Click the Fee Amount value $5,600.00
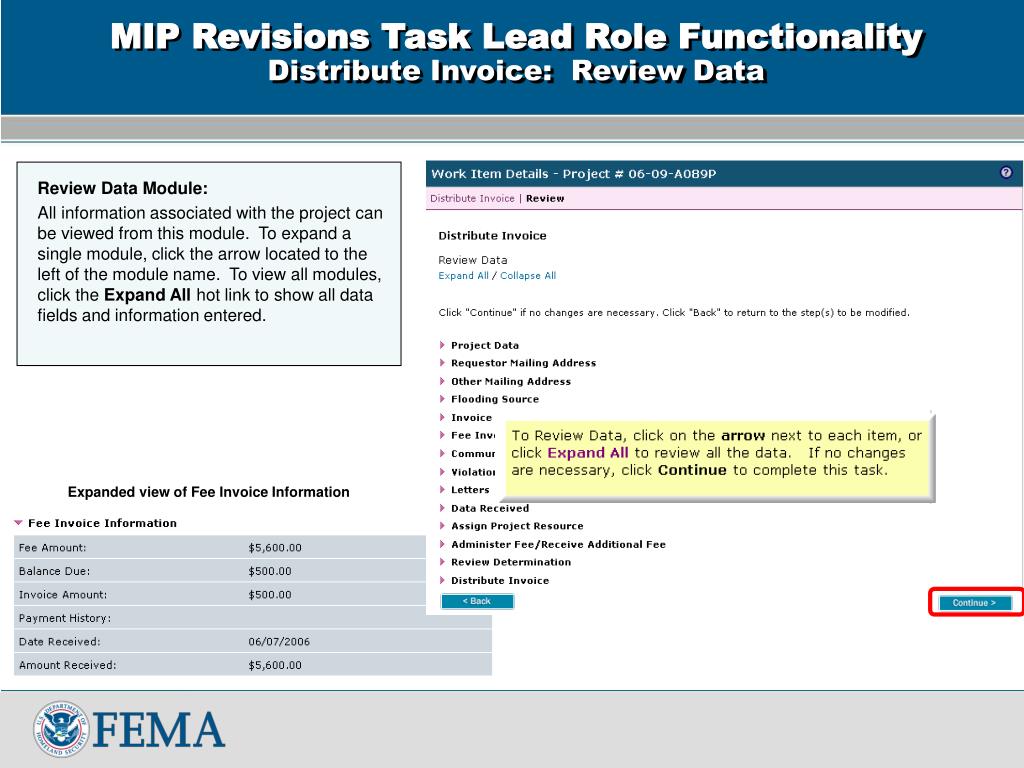 pyautogui.click(x=275, y=547)
